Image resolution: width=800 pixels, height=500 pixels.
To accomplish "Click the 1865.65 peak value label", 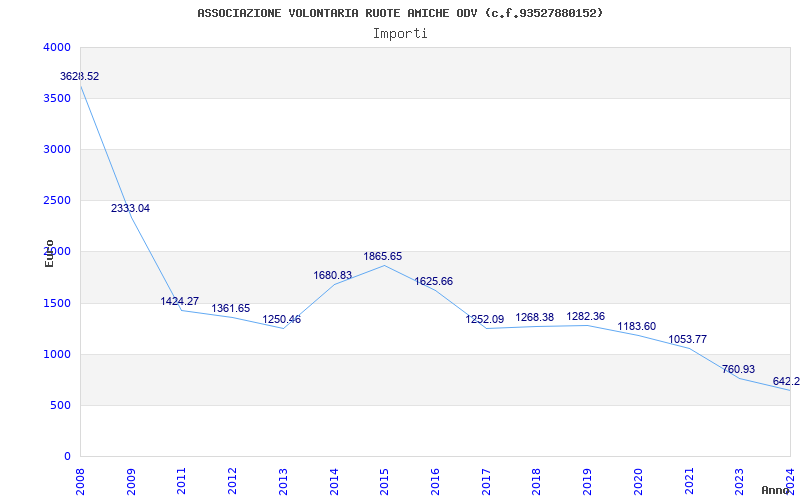I will (x=383, y=257).
